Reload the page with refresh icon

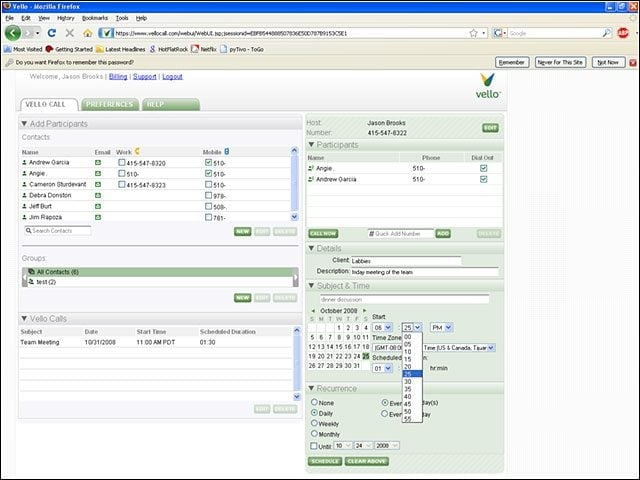51,33
